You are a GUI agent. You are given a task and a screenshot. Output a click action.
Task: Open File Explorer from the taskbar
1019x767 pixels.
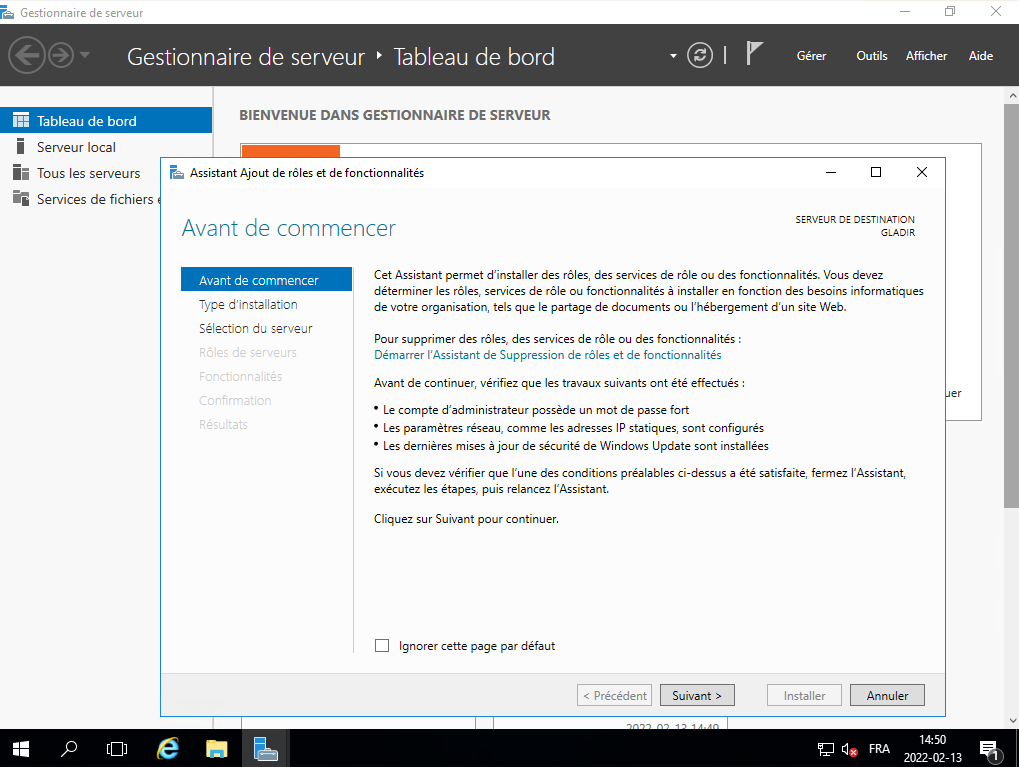click(216, 749)
